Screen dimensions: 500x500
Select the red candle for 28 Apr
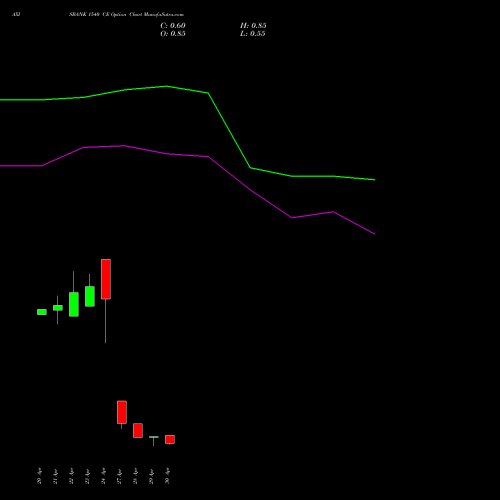point(138,430)
